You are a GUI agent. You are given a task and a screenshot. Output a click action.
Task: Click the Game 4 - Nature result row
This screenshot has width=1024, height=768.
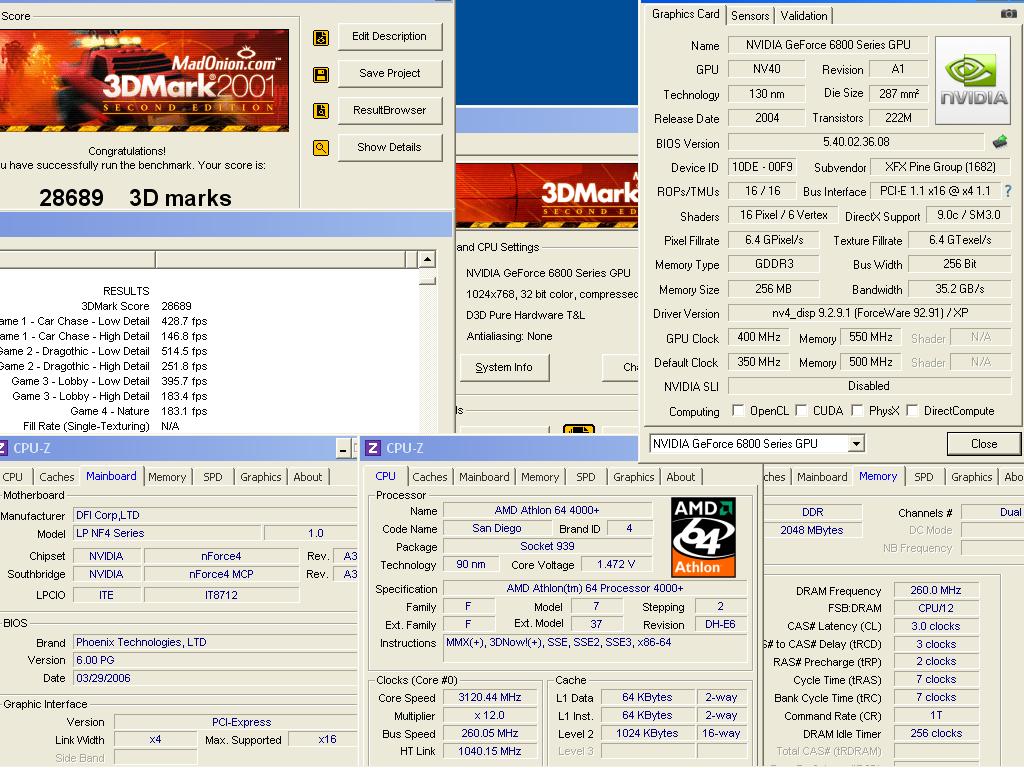point(138,411)
